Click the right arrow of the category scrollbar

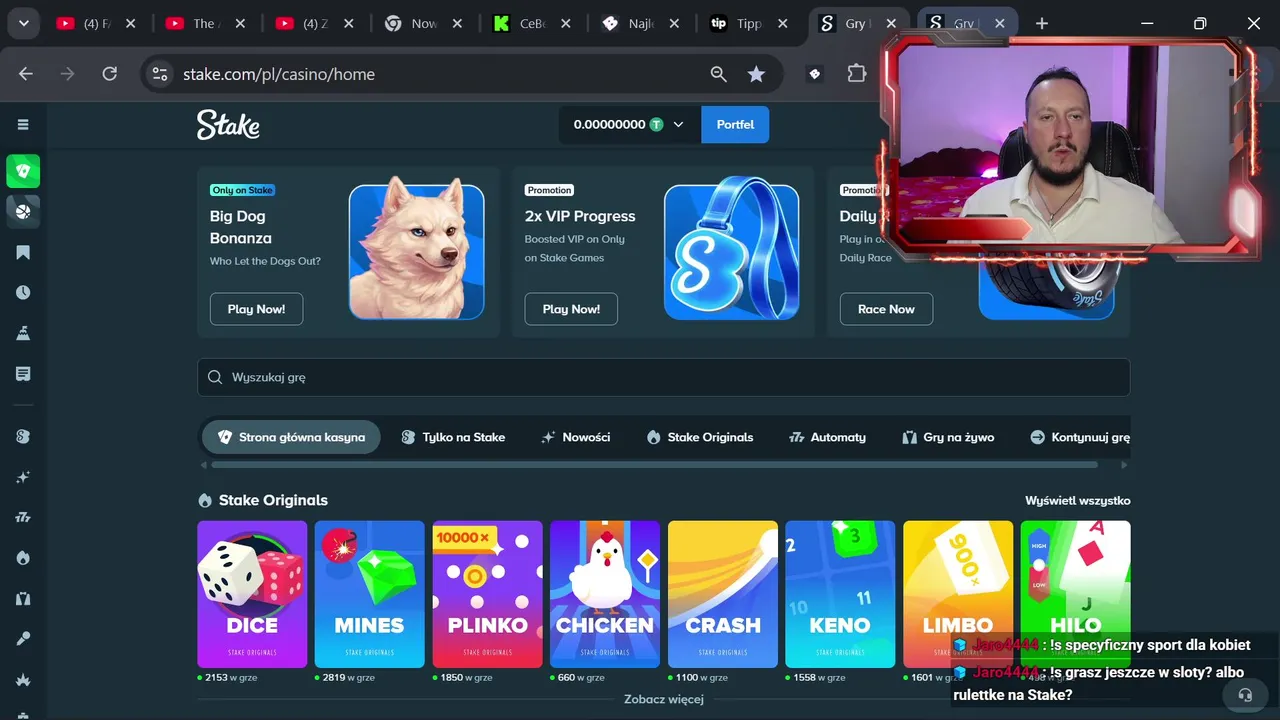point(1124,464)
